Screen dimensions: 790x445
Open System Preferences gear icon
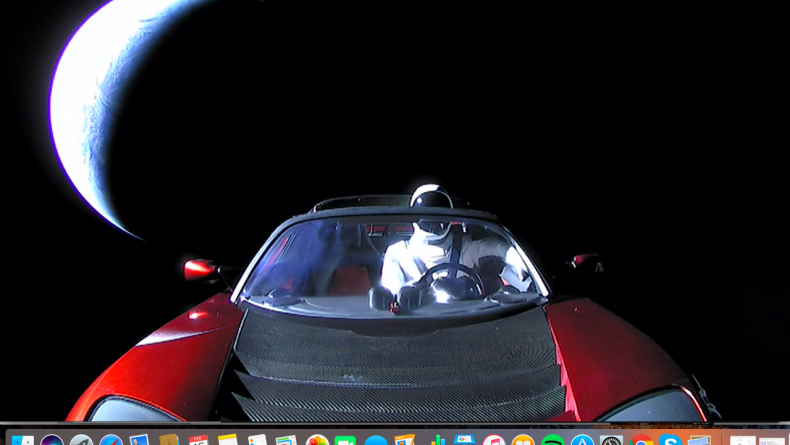click(612, 441)
